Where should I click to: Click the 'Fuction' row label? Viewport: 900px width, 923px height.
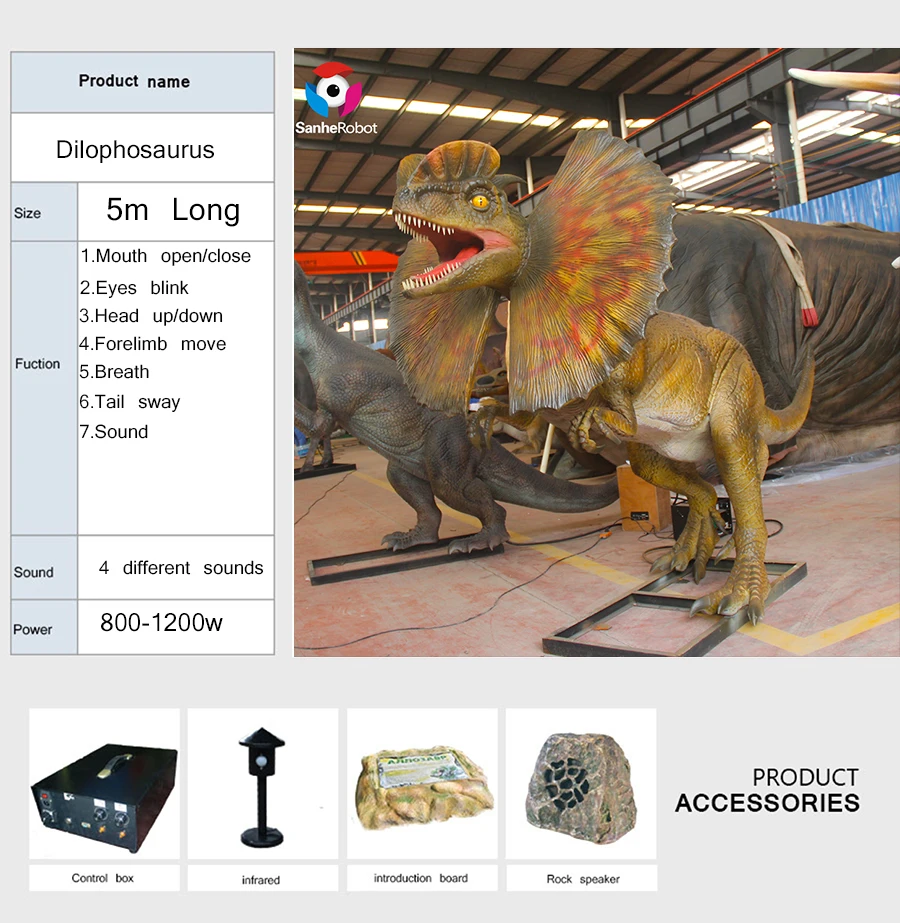tap(38, 364)
